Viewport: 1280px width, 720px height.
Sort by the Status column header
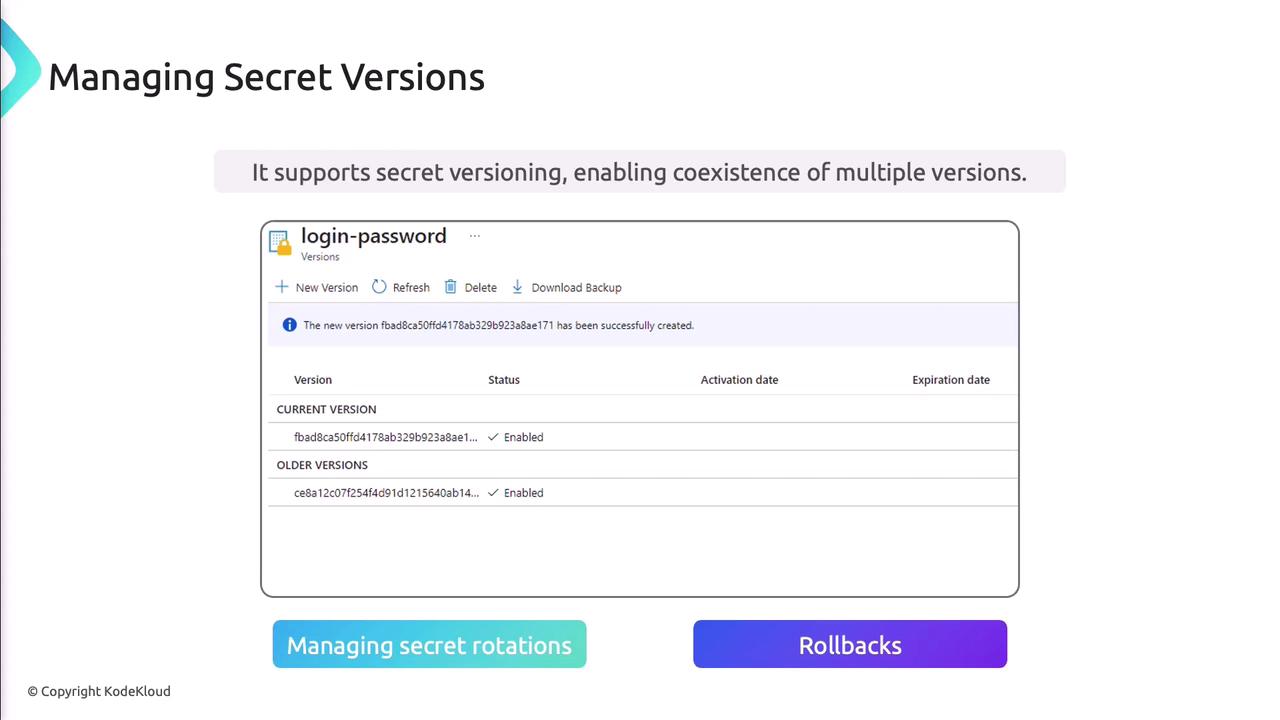point(504,380)
